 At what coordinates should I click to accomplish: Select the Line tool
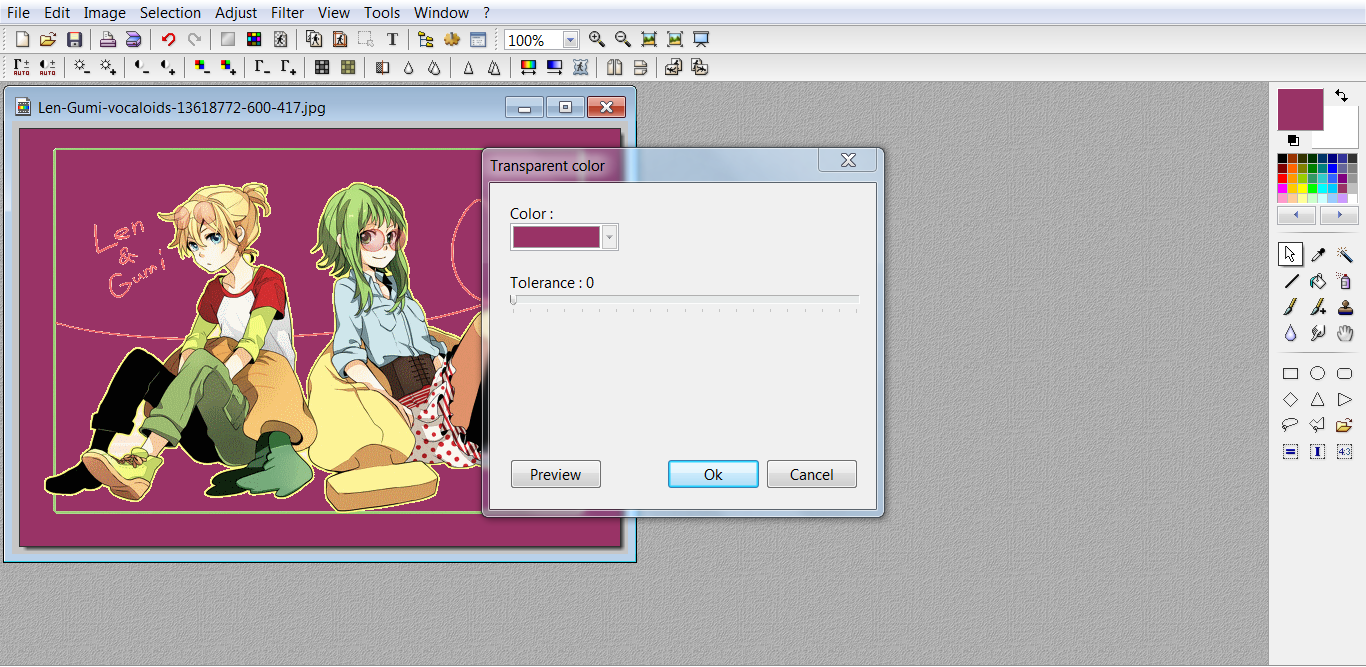pyautogui.click(x=1291, y=281)
